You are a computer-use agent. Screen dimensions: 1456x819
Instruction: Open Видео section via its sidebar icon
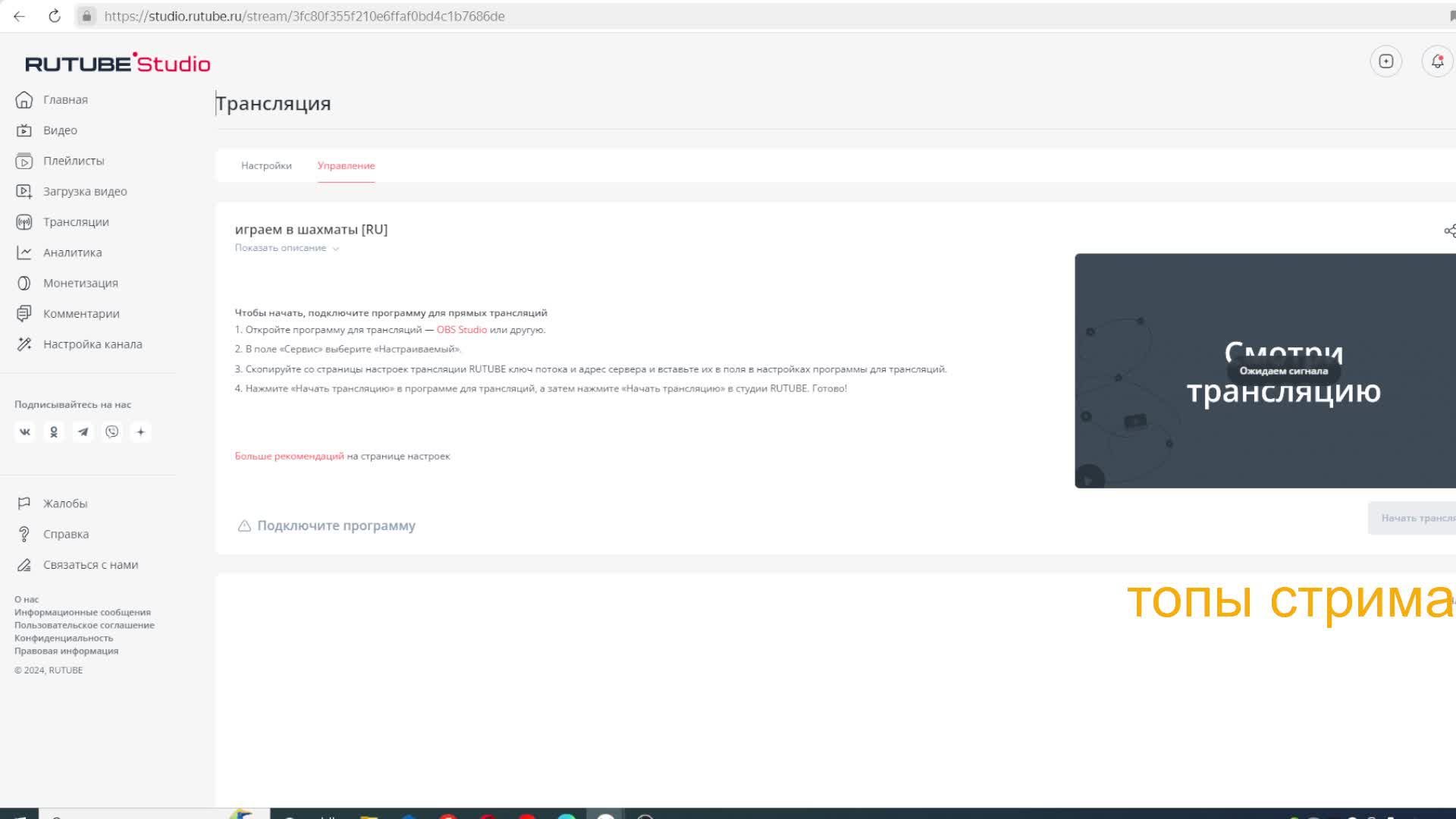(24, 130)
